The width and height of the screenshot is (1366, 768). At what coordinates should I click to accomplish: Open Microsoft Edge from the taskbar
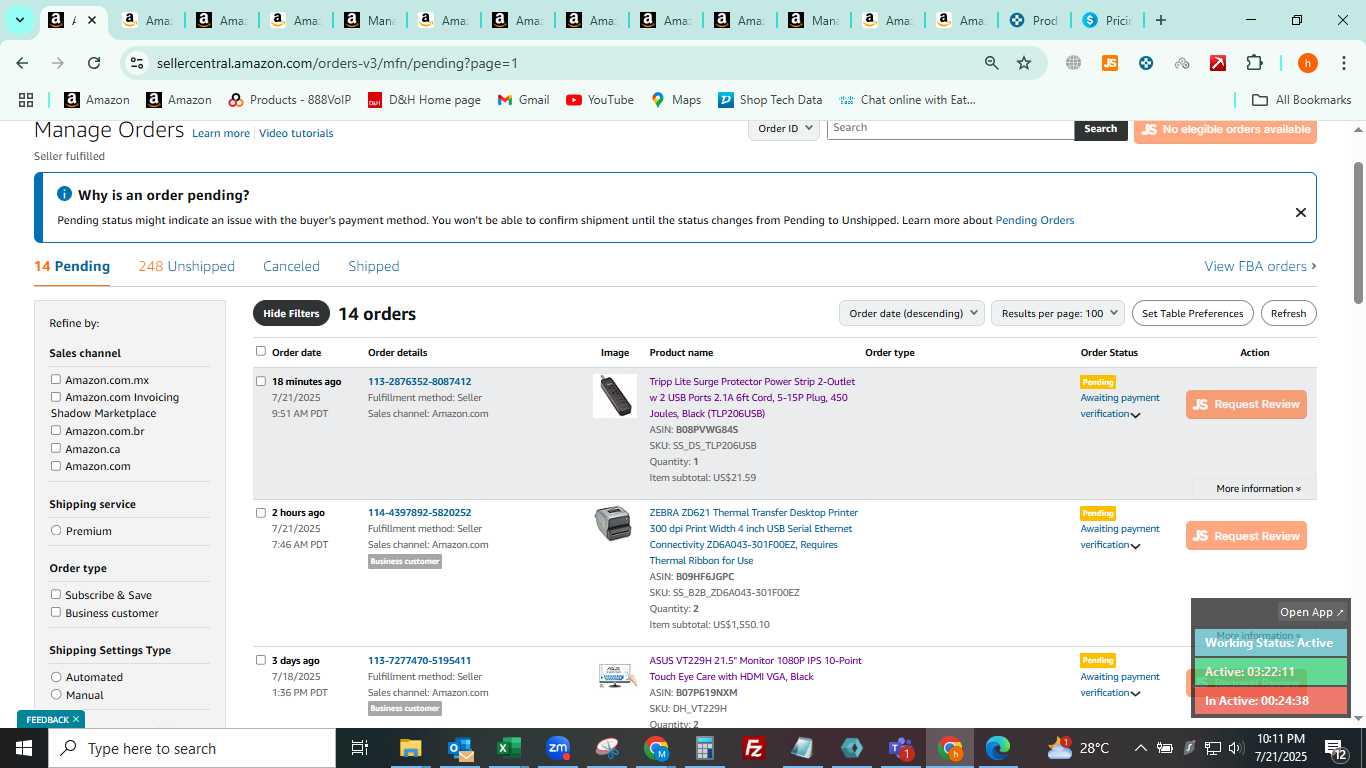[998, 748]
